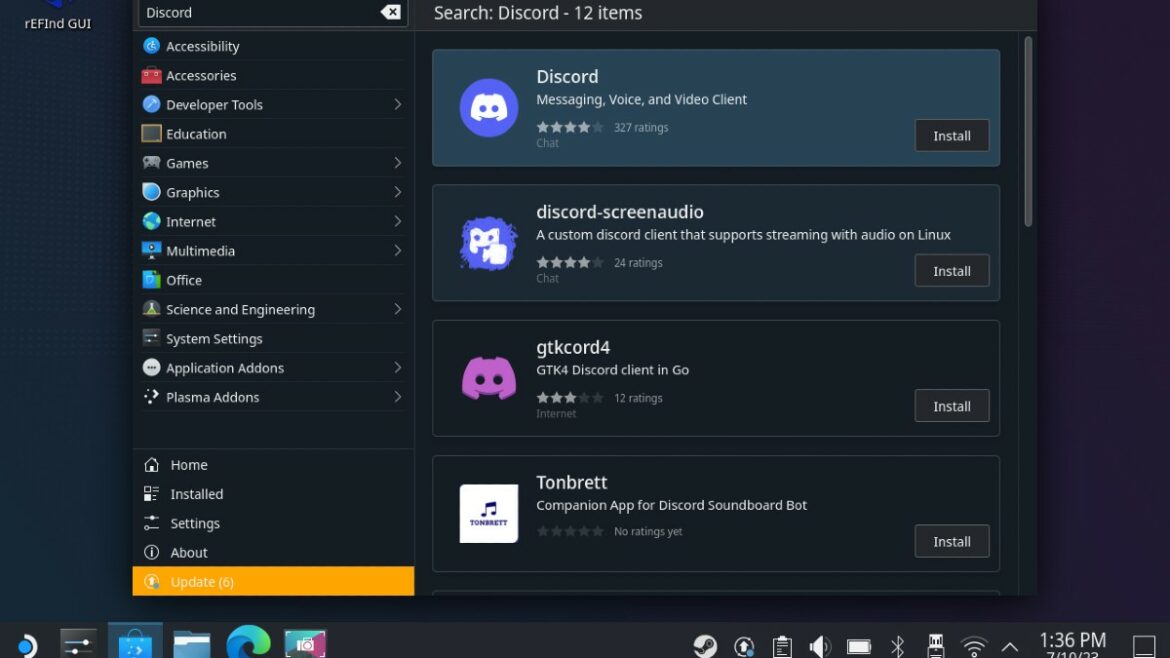Open Discover Settings
This screenshot has height=658, width=1170.
(x=272, y=523)
